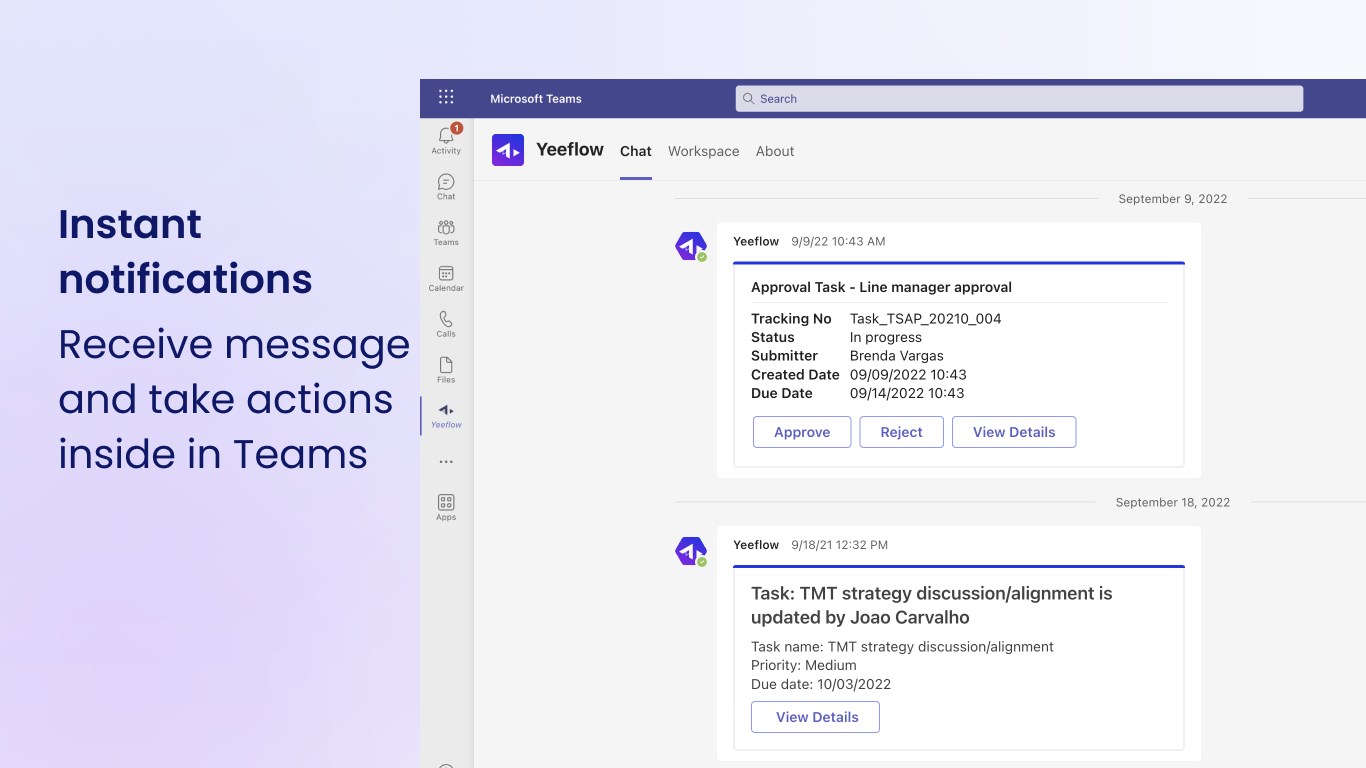Go to Teams in the sidebar
This screenshot has width=1366, height=768.
pyautogui.click(x=446, y=232)
